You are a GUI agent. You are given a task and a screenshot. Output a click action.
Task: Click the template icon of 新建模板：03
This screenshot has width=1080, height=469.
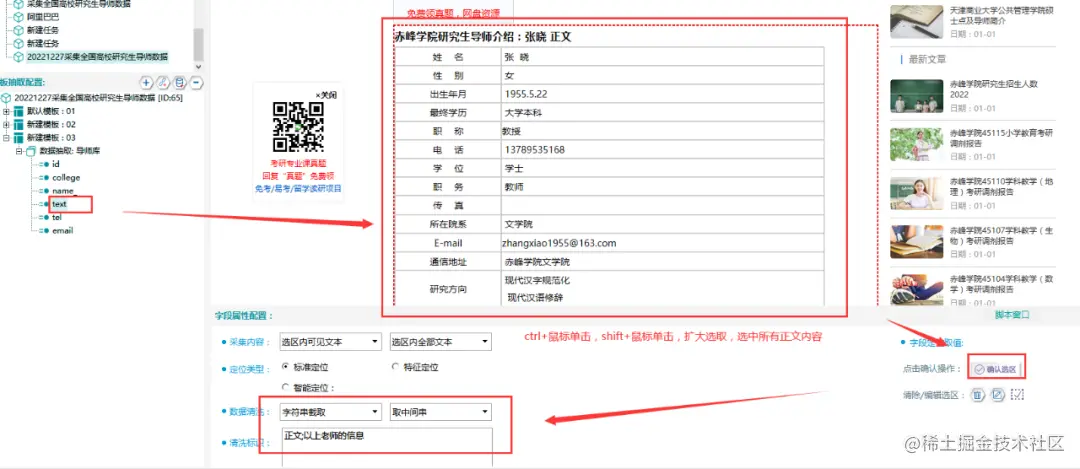tap(19, 138)
